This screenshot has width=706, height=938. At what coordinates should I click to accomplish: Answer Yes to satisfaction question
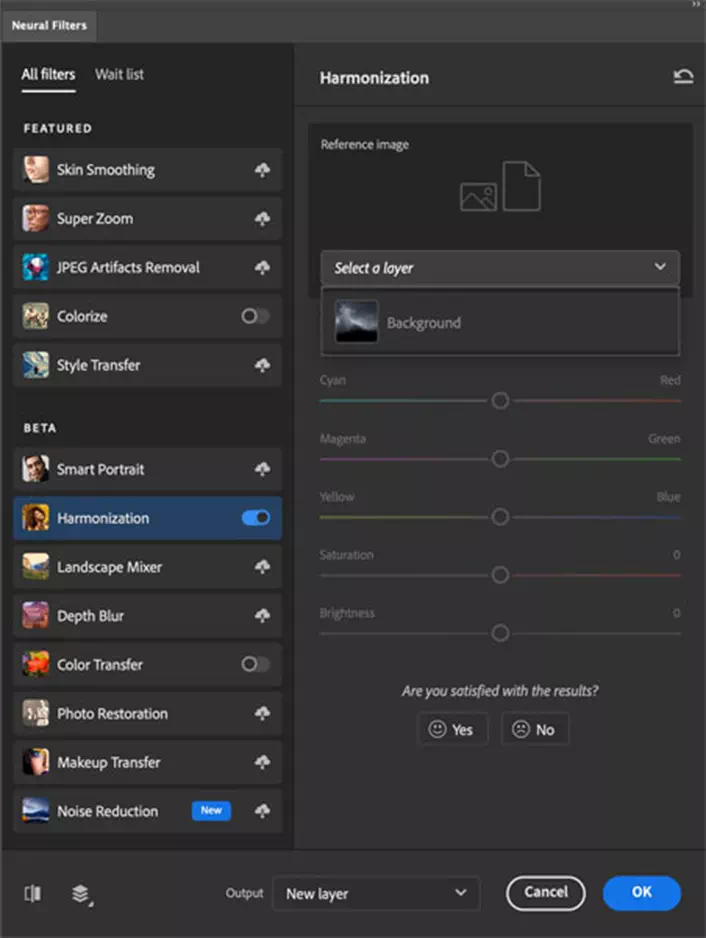[x=452, y=729]
